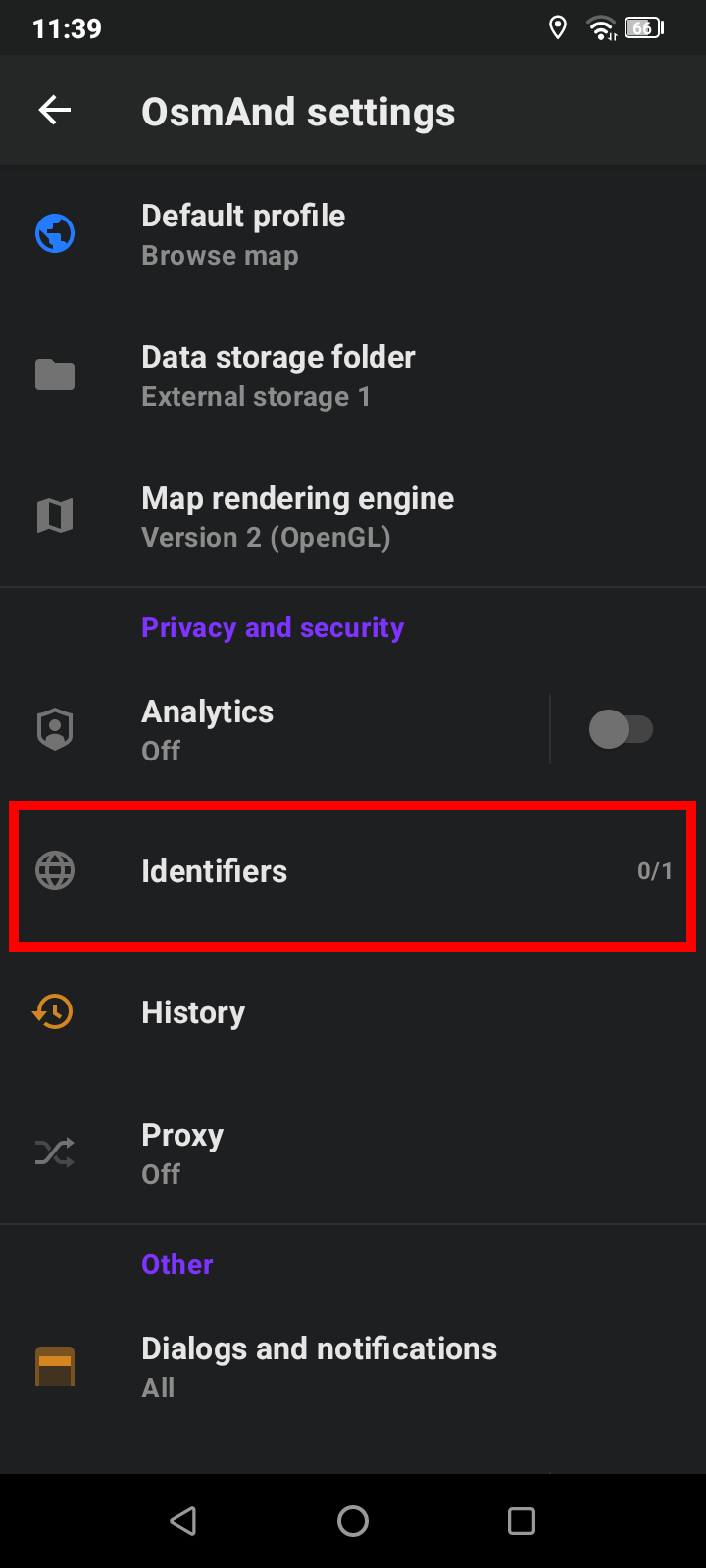Click the History clock icon
The image size is (706, 1568).
coord(53,1011)
